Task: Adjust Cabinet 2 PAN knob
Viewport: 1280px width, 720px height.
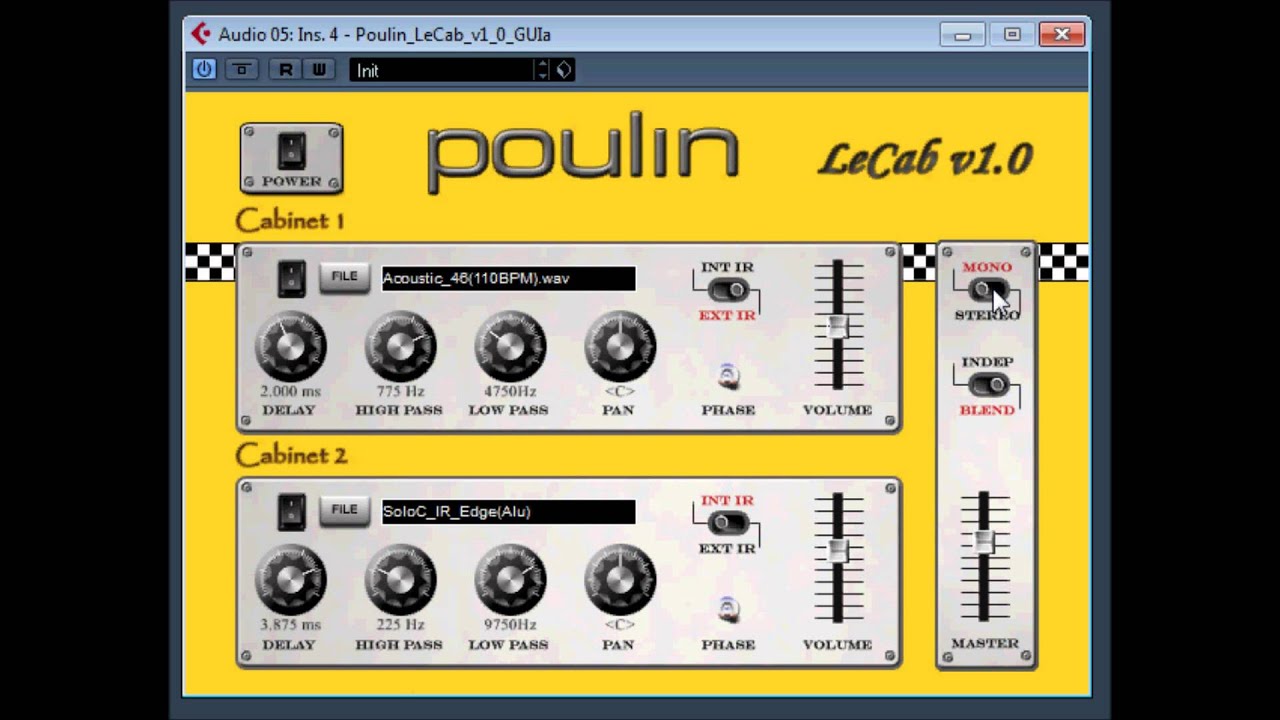Action: pyautogui.click(x=620, y=580)
